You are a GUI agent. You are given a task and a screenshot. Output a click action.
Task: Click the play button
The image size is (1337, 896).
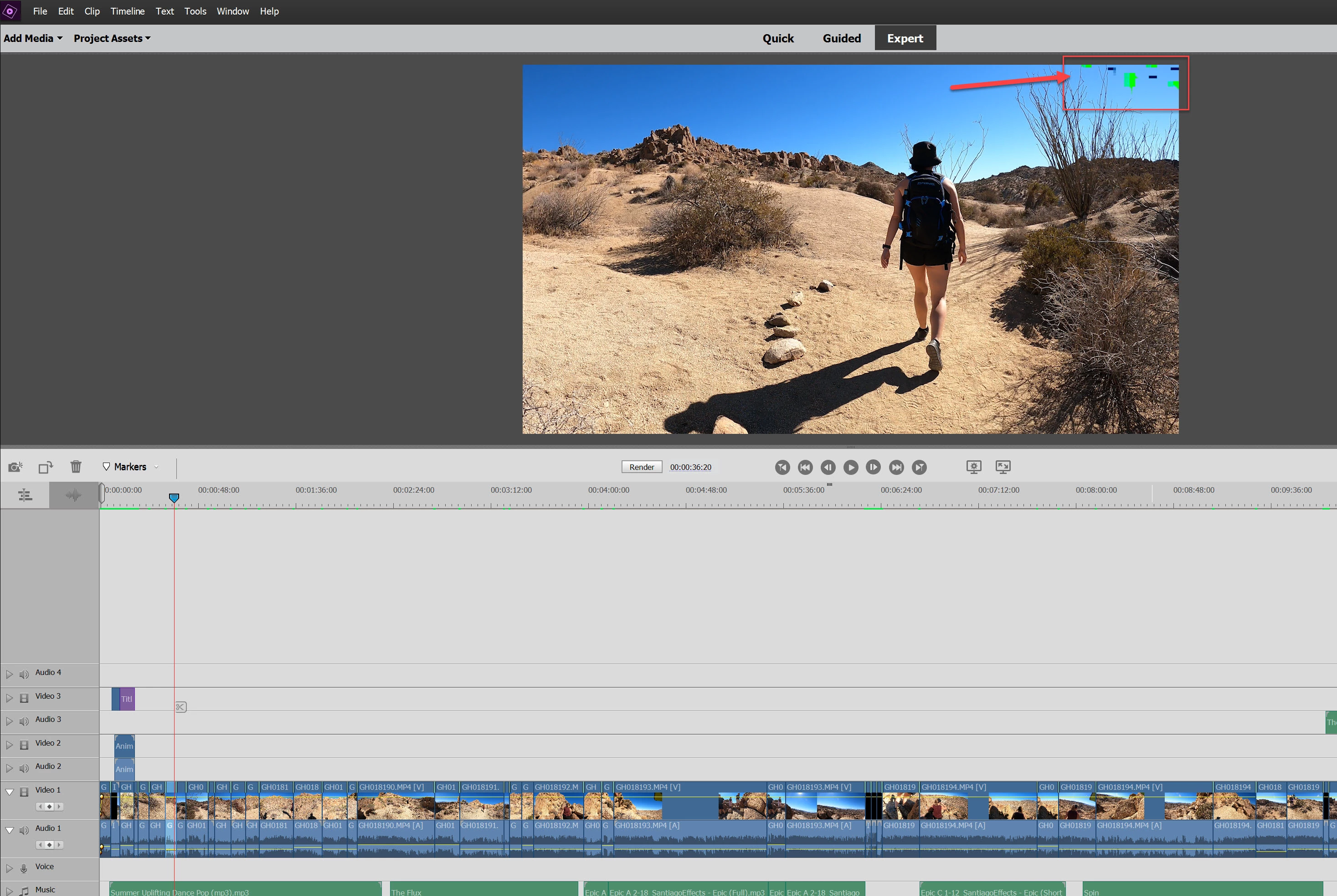click(850, 468)
